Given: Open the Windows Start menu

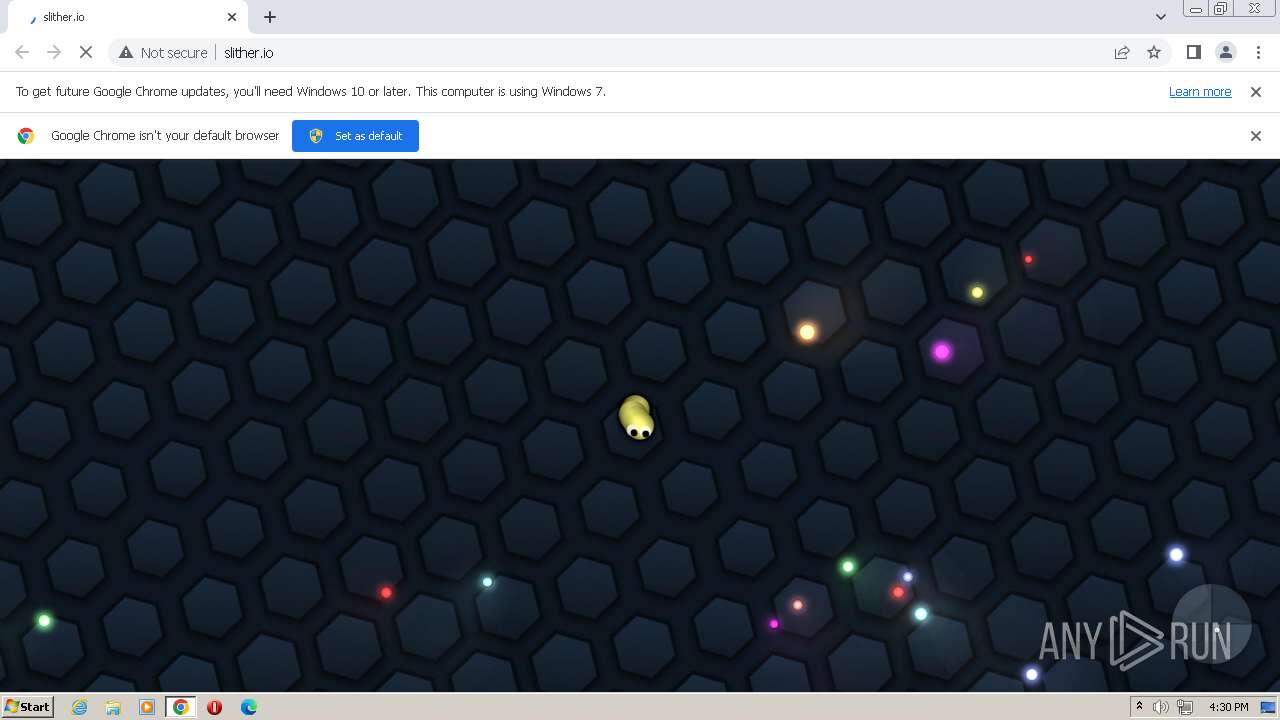Looking at the screenshot, I should [x=27, y=706].
